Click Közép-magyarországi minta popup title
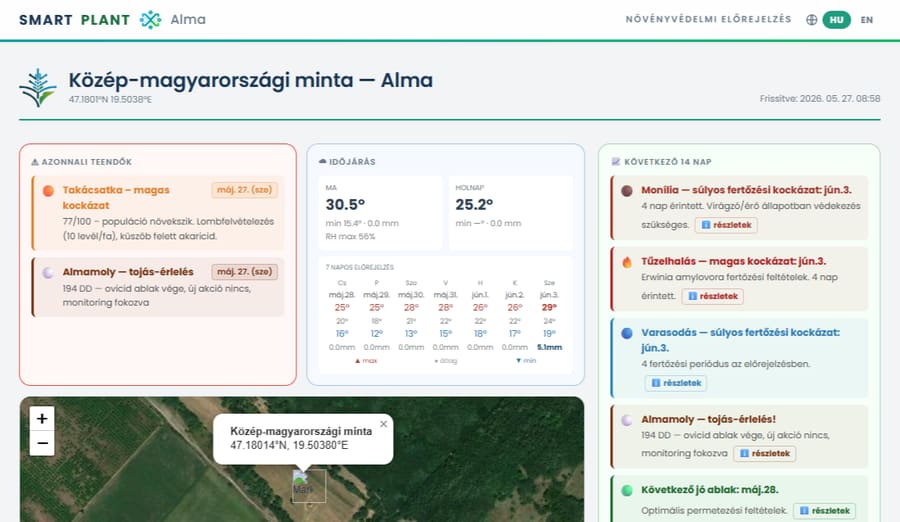 point(301,431)
